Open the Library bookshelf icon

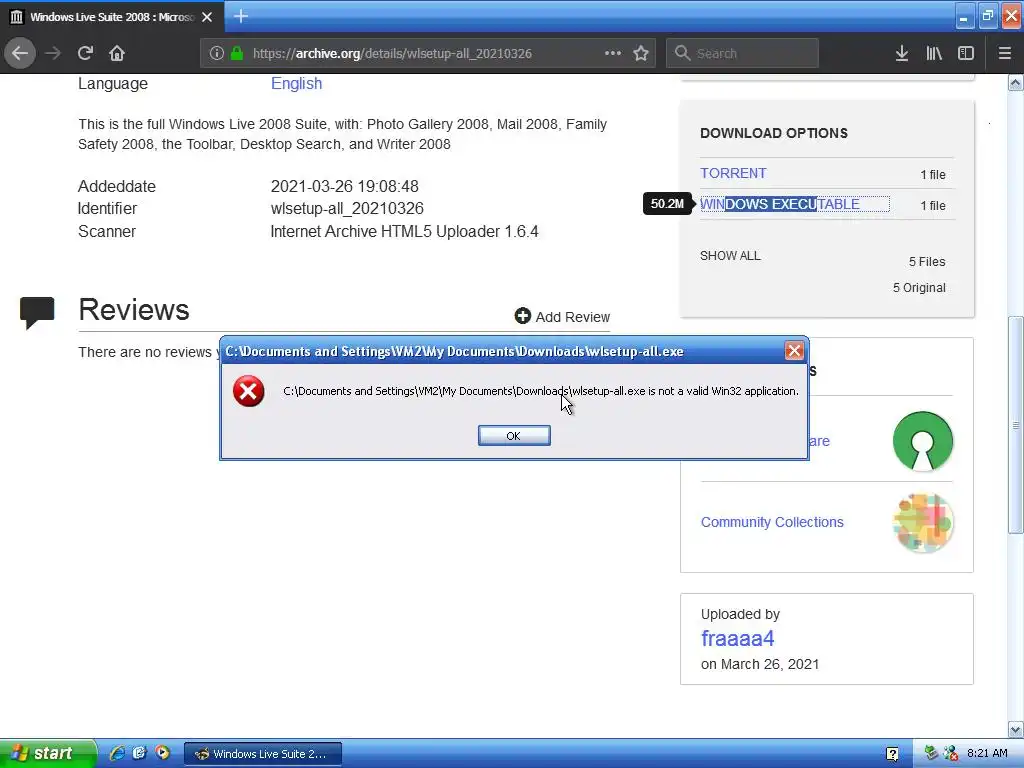click(x=934, y=53)
